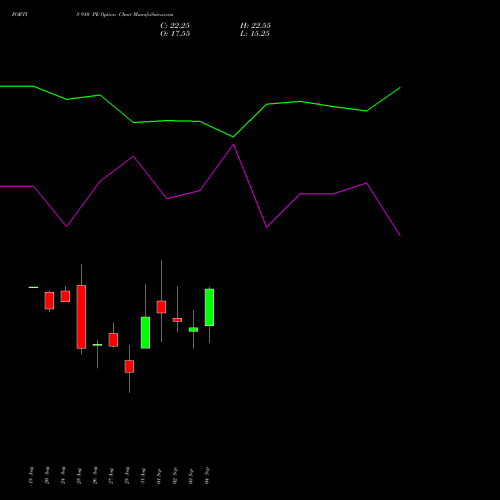Viewport: 500px width, 500px height.
Task: Click the close value 'C: 22.25'
Action: 175,25
